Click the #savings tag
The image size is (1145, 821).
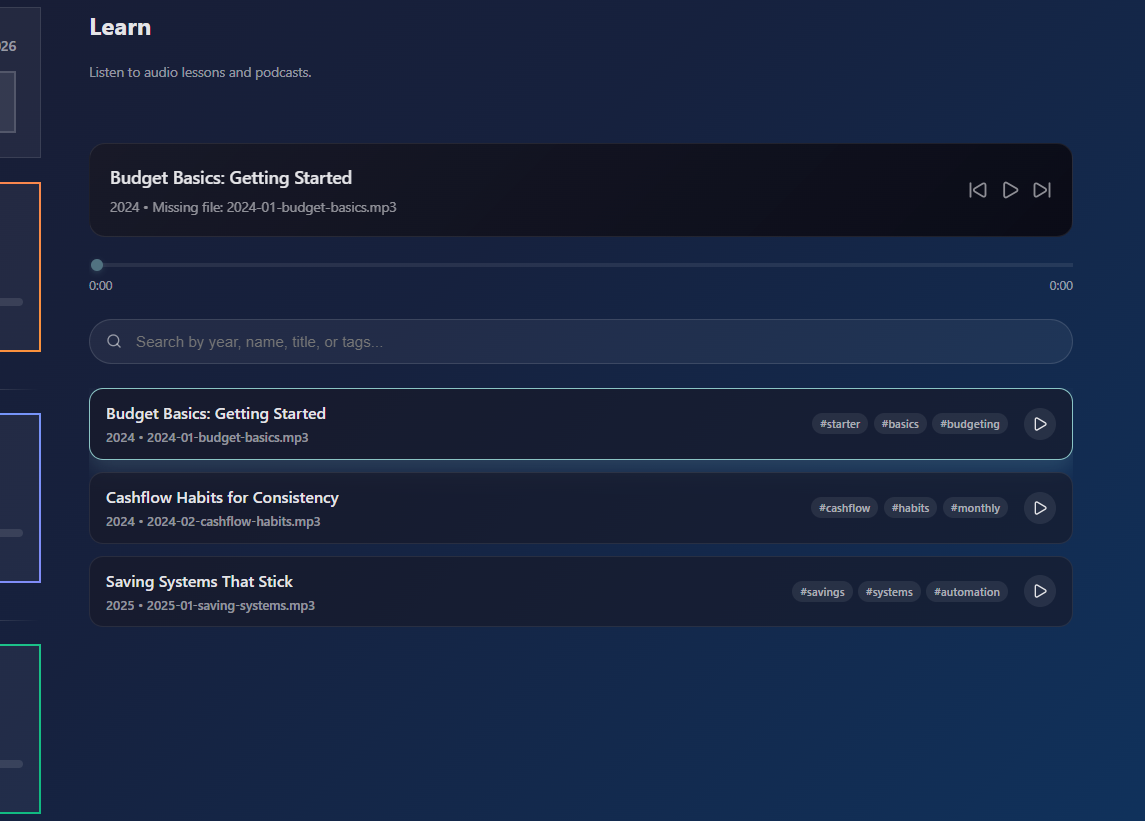pos(822,592)
